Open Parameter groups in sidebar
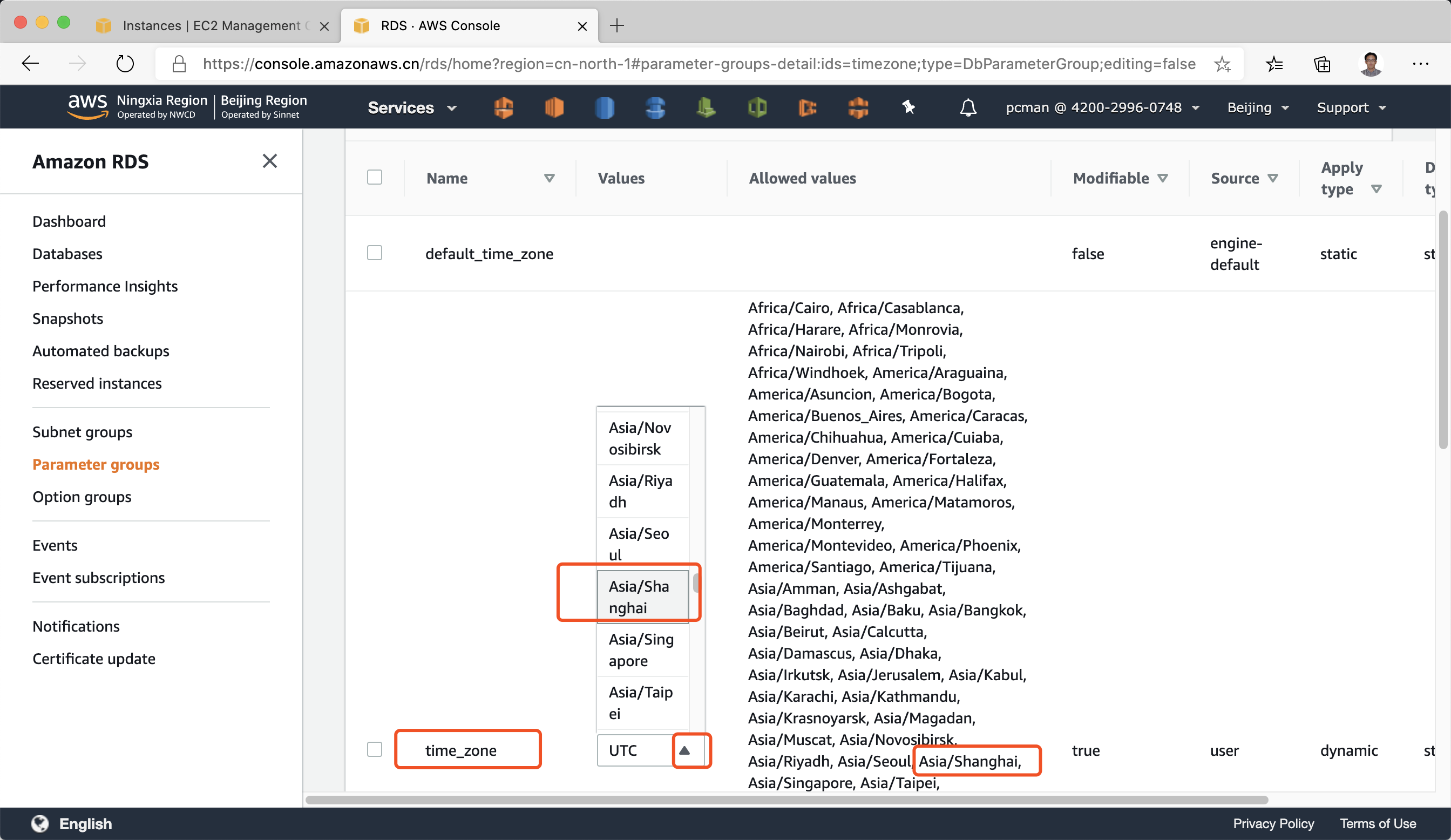The height and width of the screenshot is (840, 1451). (96, 465)
